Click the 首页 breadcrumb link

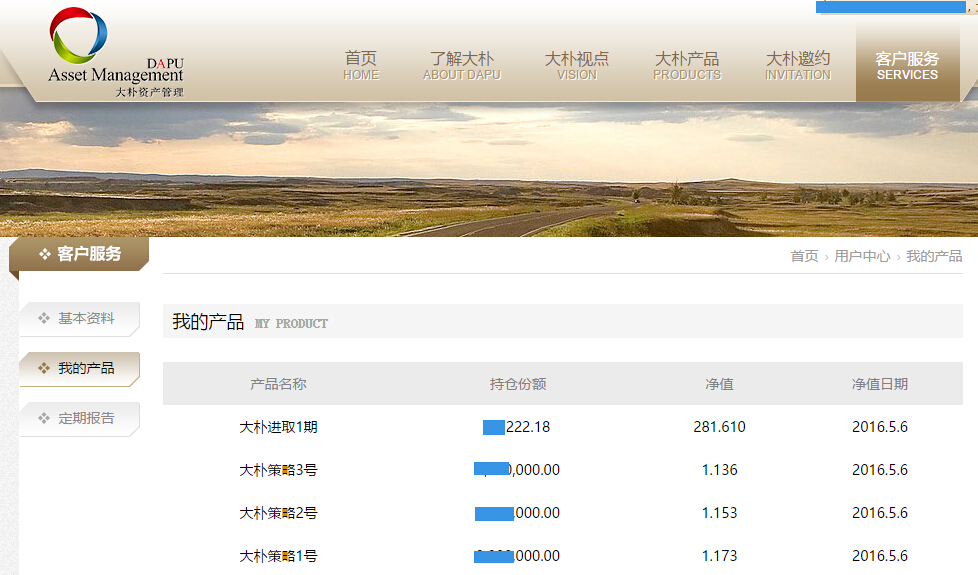(804, 256)
